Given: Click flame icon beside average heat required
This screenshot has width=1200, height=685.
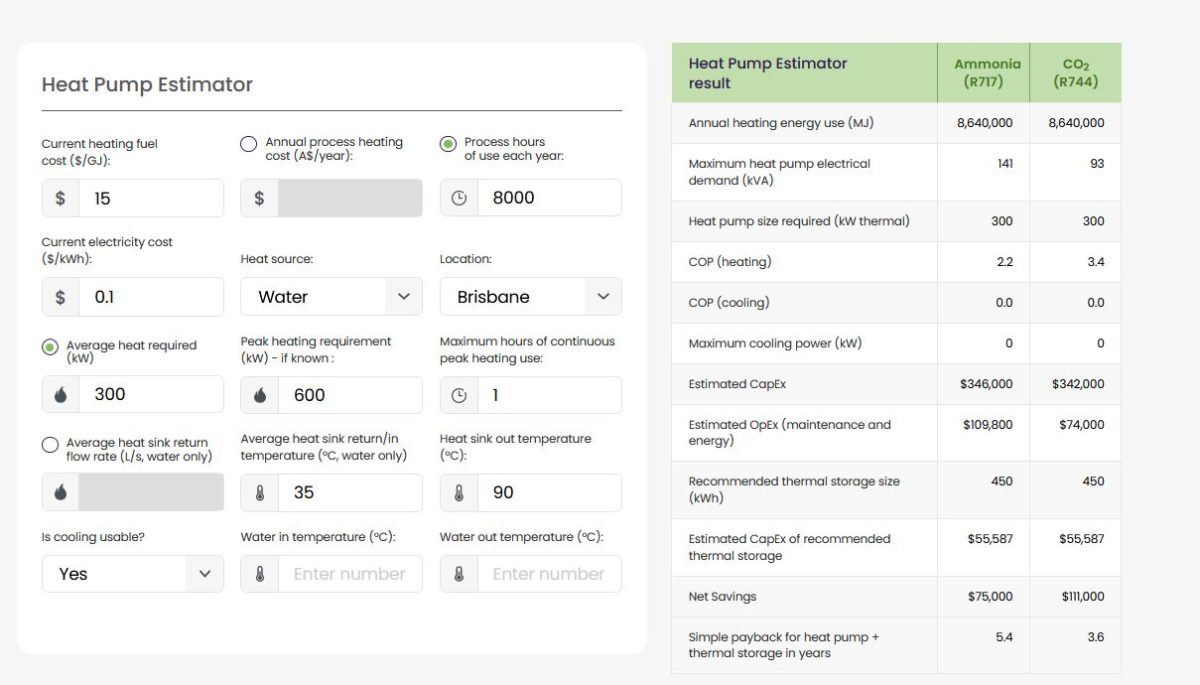Looking at the screenshot, I should tap(60, 395).
